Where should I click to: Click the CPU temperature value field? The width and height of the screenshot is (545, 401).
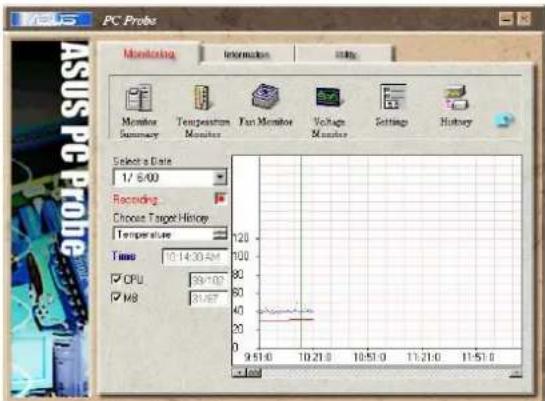coord(209,280)
